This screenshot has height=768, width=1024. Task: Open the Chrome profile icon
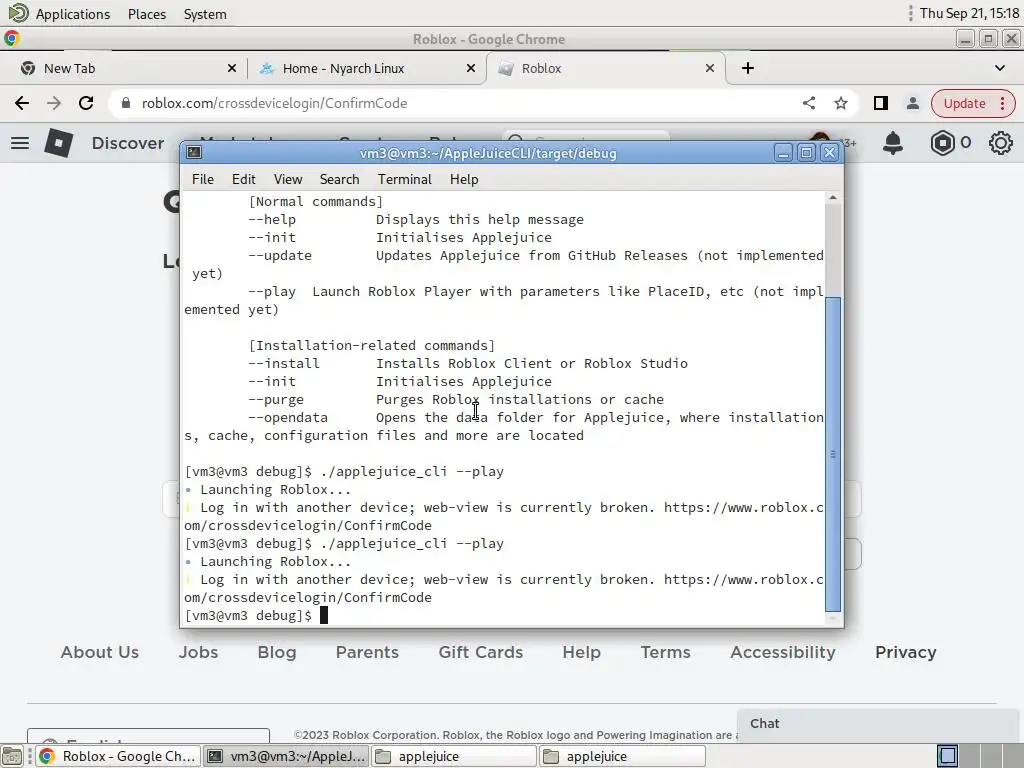point(913,103)
